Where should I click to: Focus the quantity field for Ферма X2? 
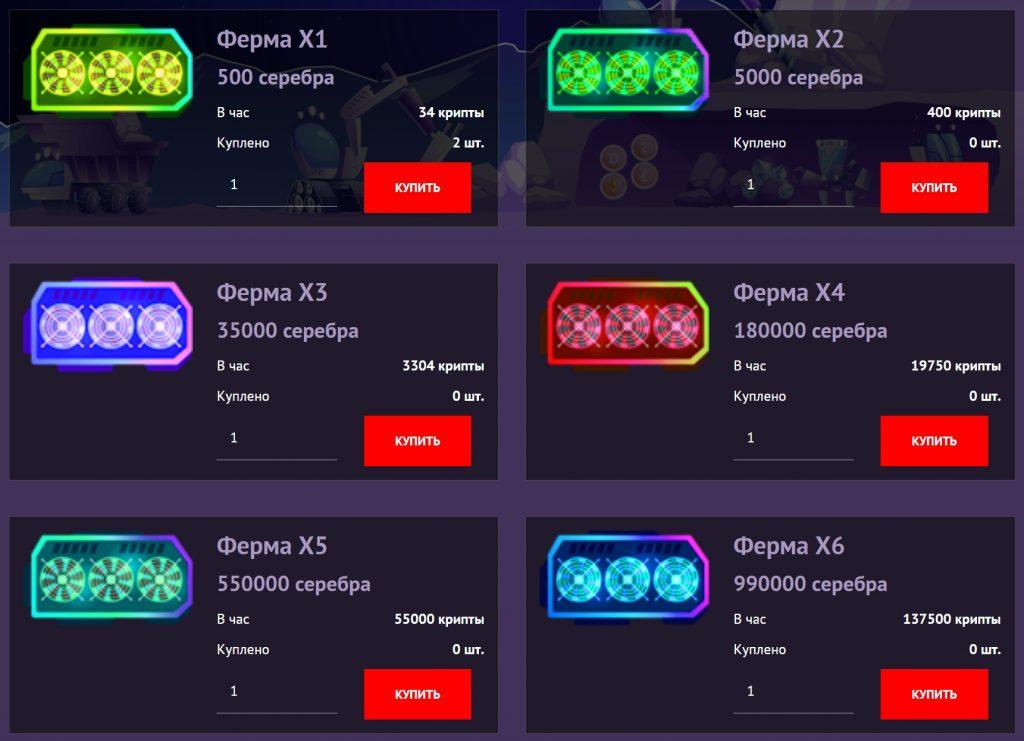click(x=793, y=186)
